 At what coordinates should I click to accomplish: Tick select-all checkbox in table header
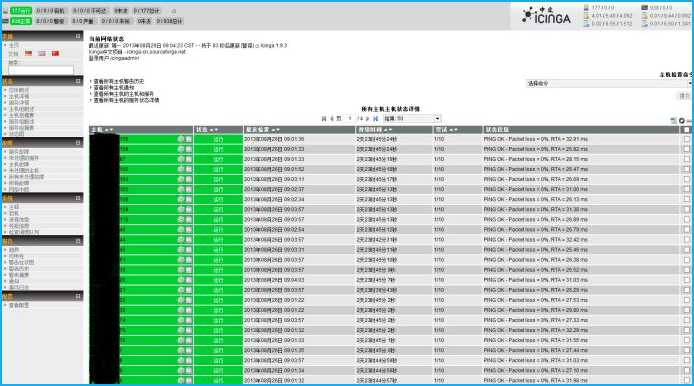click(x=686, y=130)
